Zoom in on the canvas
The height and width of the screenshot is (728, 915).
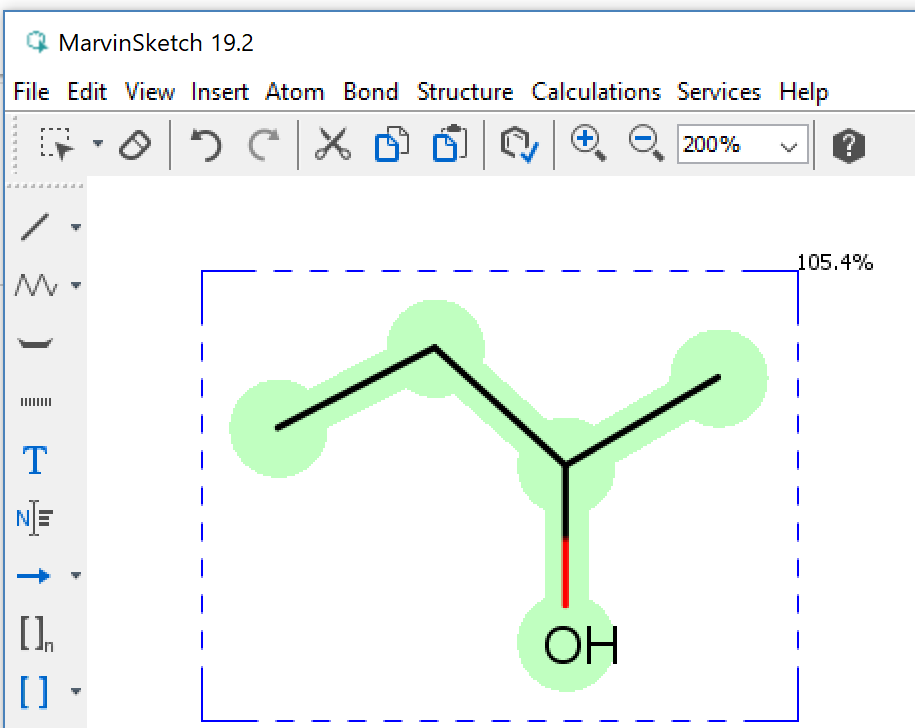point(588,145)
